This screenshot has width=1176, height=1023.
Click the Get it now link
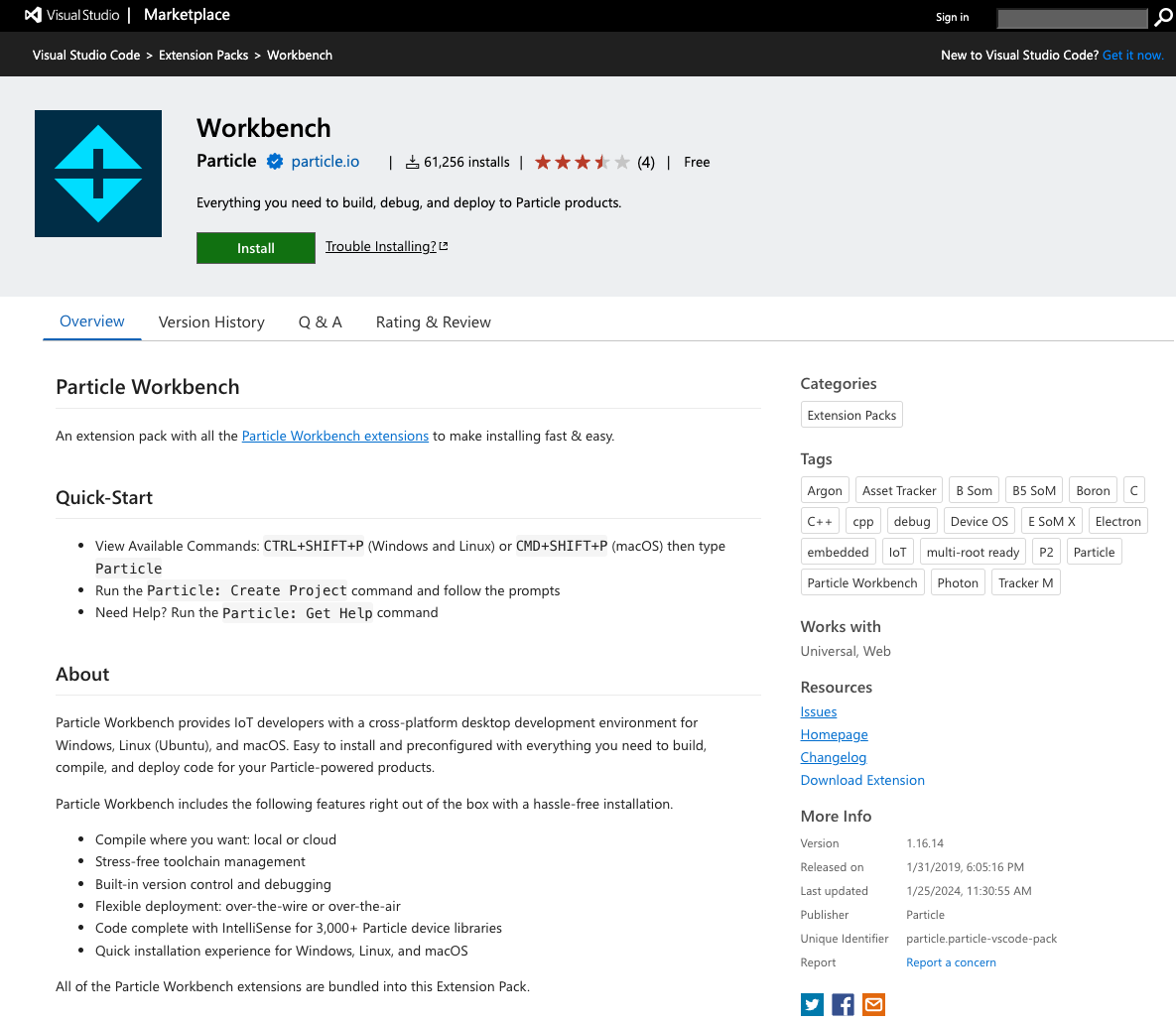click(1132, 55)
